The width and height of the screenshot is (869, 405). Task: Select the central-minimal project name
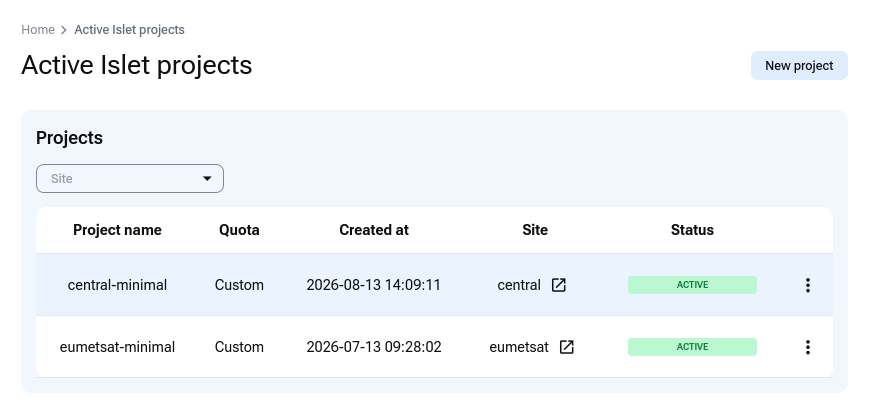(117, 285)
